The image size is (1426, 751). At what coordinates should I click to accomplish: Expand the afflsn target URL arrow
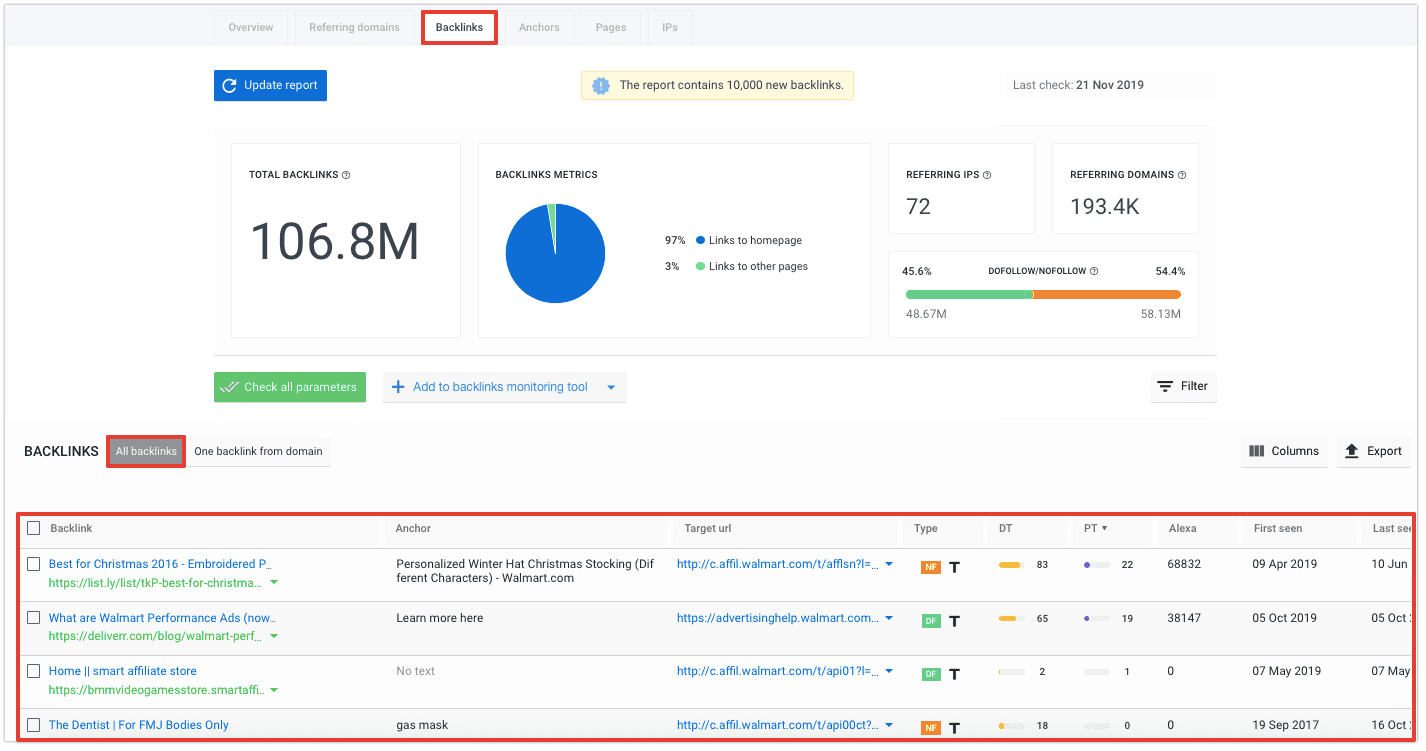(889, 565)
